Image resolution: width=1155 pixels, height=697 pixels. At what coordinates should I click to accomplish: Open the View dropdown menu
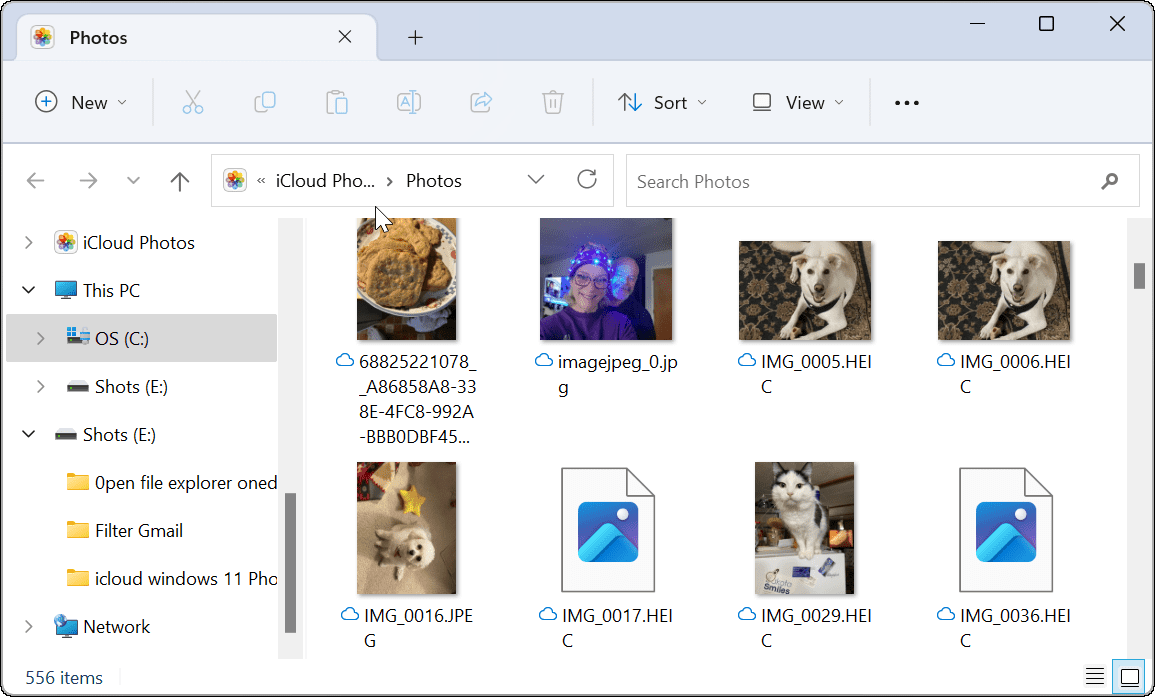pyautogui.click(x=798, y=102)
